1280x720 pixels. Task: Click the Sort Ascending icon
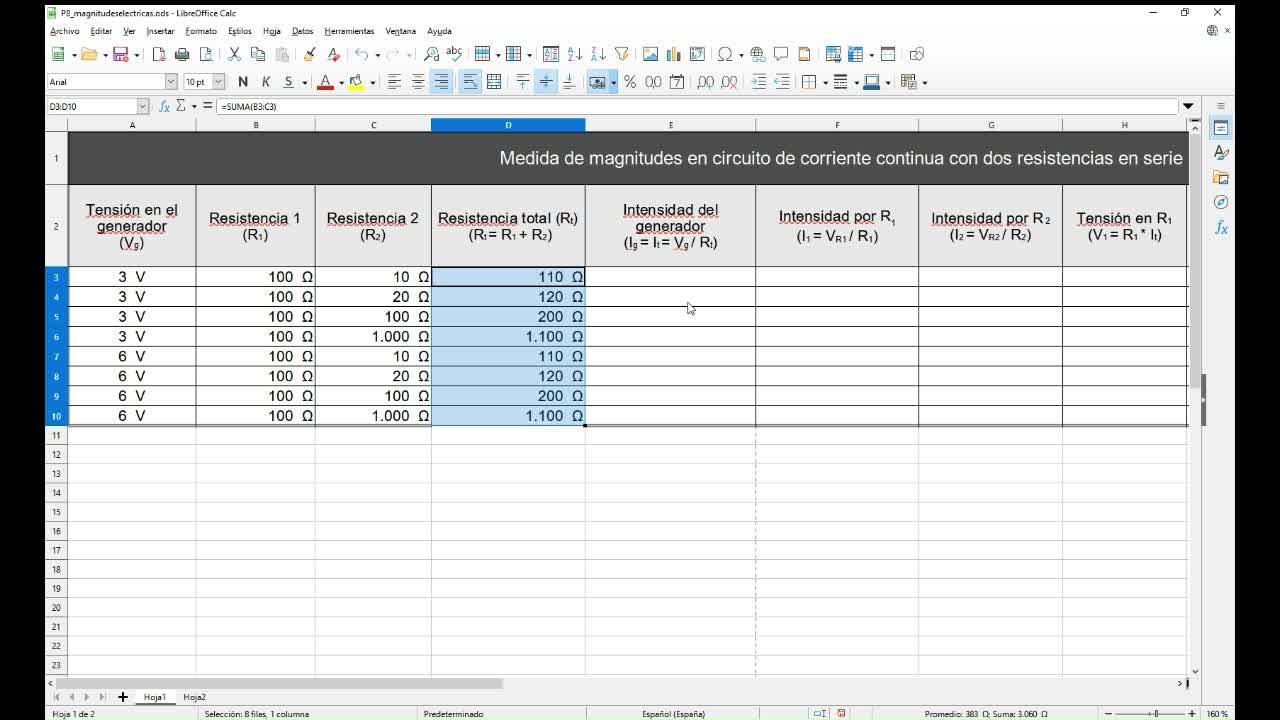[575, 54]
